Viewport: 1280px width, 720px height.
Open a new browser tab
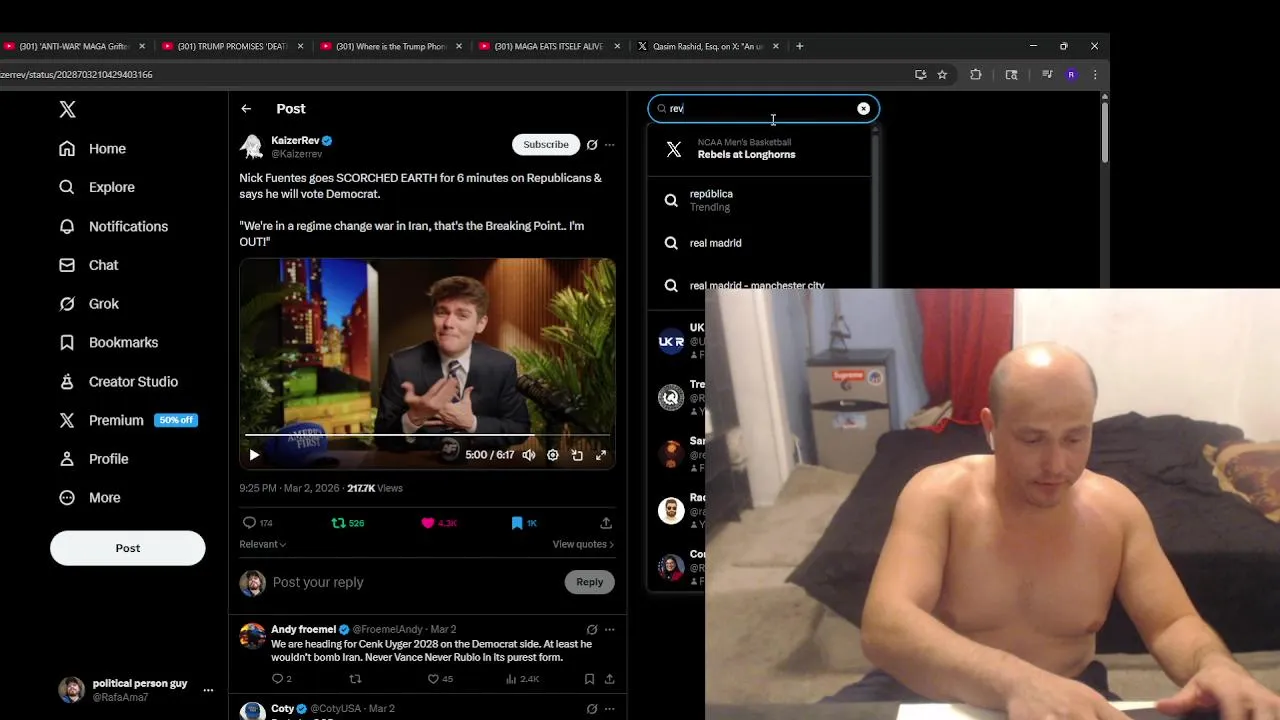[x=799, y=46]
